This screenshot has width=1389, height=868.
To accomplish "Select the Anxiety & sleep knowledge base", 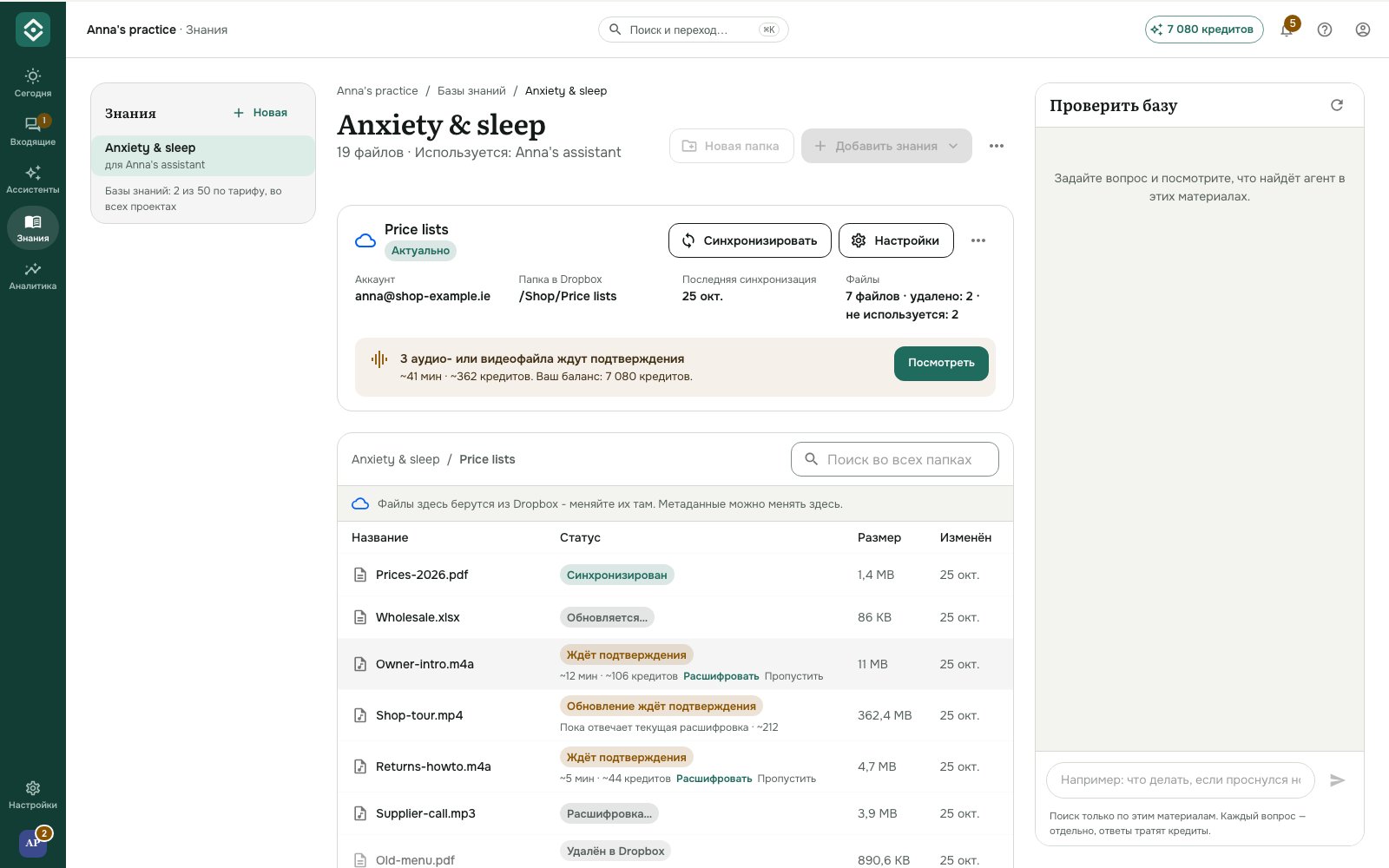I will [203, 155].
